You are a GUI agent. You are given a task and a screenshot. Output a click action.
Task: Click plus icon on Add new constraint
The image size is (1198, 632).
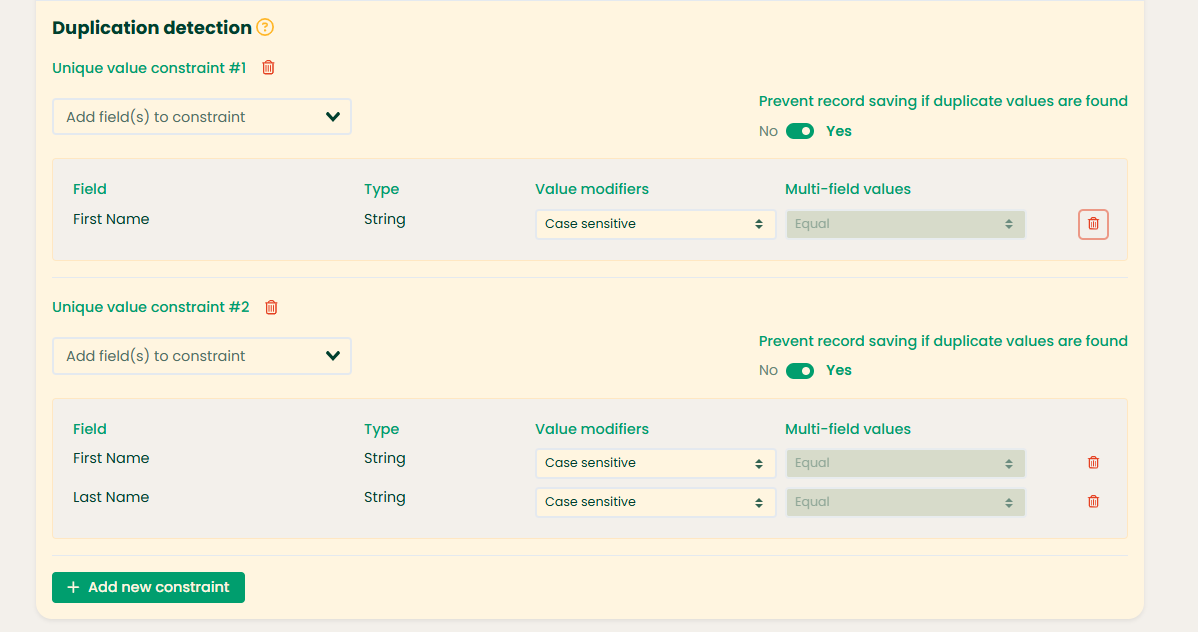coord(73,587)
